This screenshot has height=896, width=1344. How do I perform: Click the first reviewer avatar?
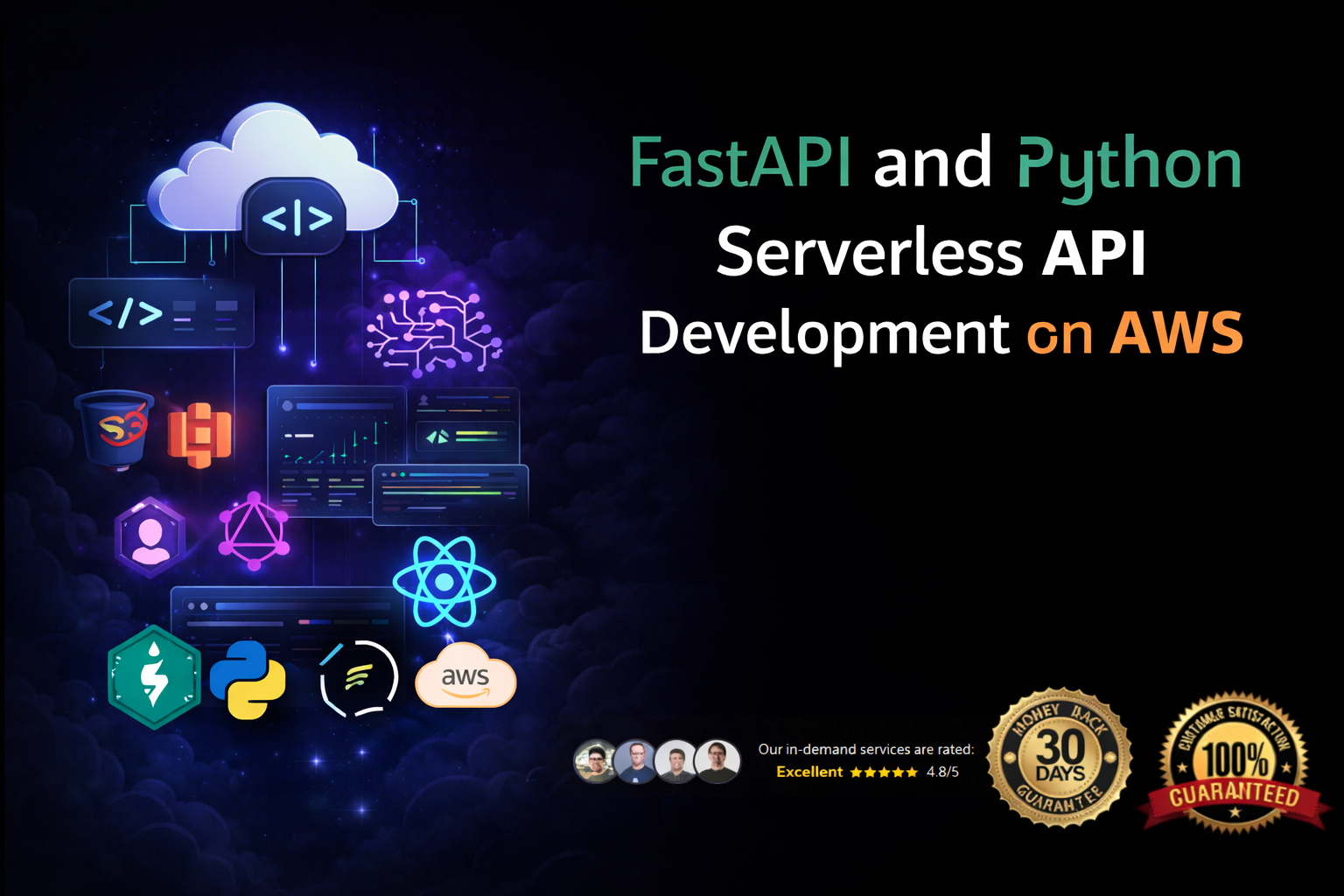point(595,760)
